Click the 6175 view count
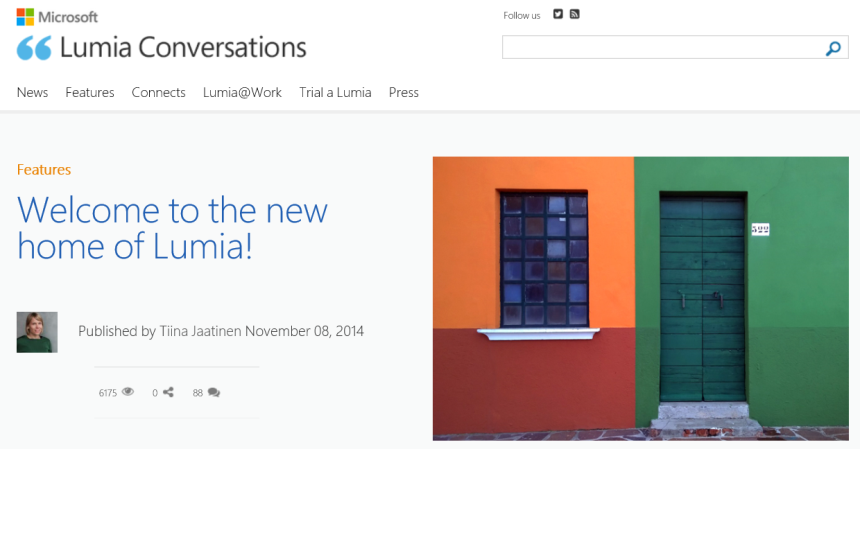The height and width of the screenshot is (560, 860). [x=108, y=393]
